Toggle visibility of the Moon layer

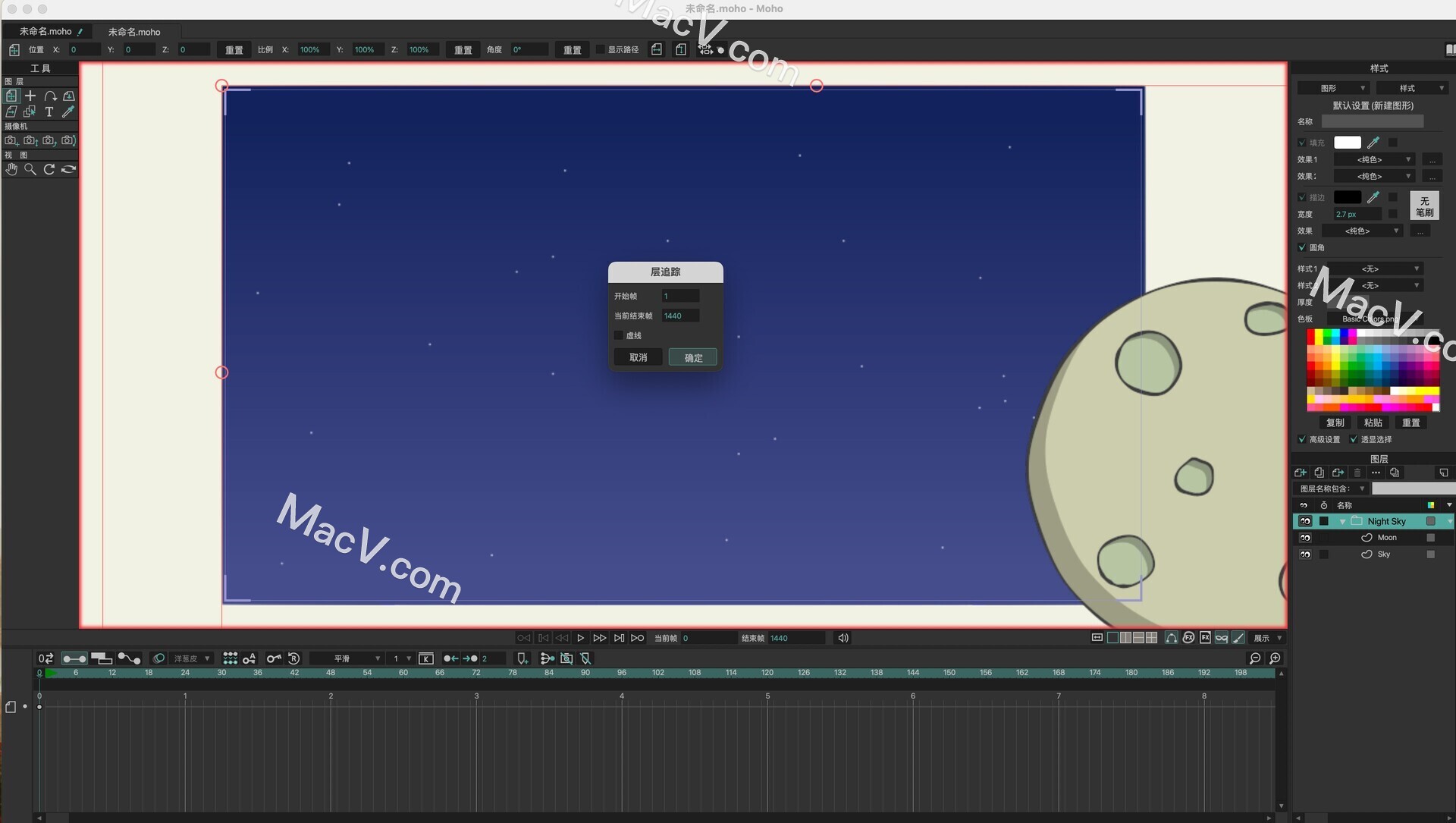click(x=1305, y=538)
